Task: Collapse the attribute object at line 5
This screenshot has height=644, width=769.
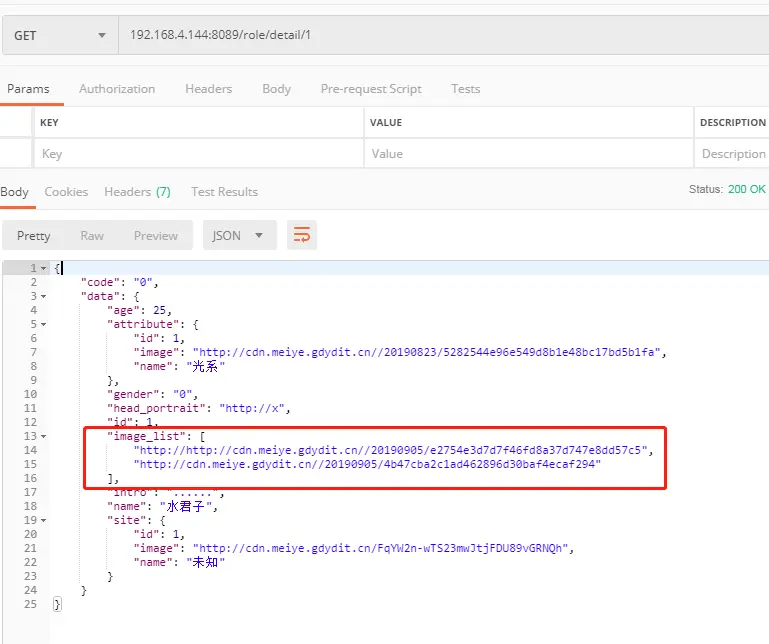Action: click(44, 324)
